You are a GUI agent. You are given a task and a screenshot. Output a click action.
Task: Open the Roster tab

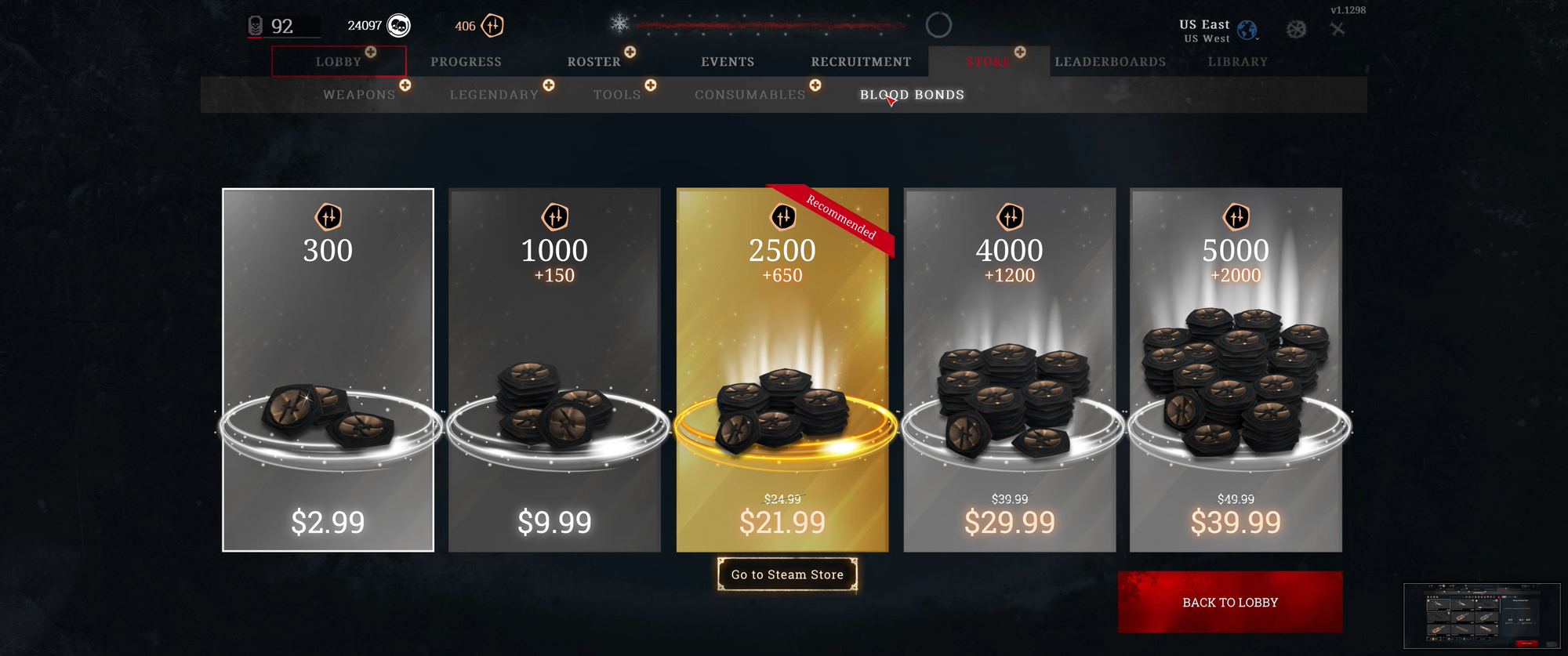tap(594, 62)
